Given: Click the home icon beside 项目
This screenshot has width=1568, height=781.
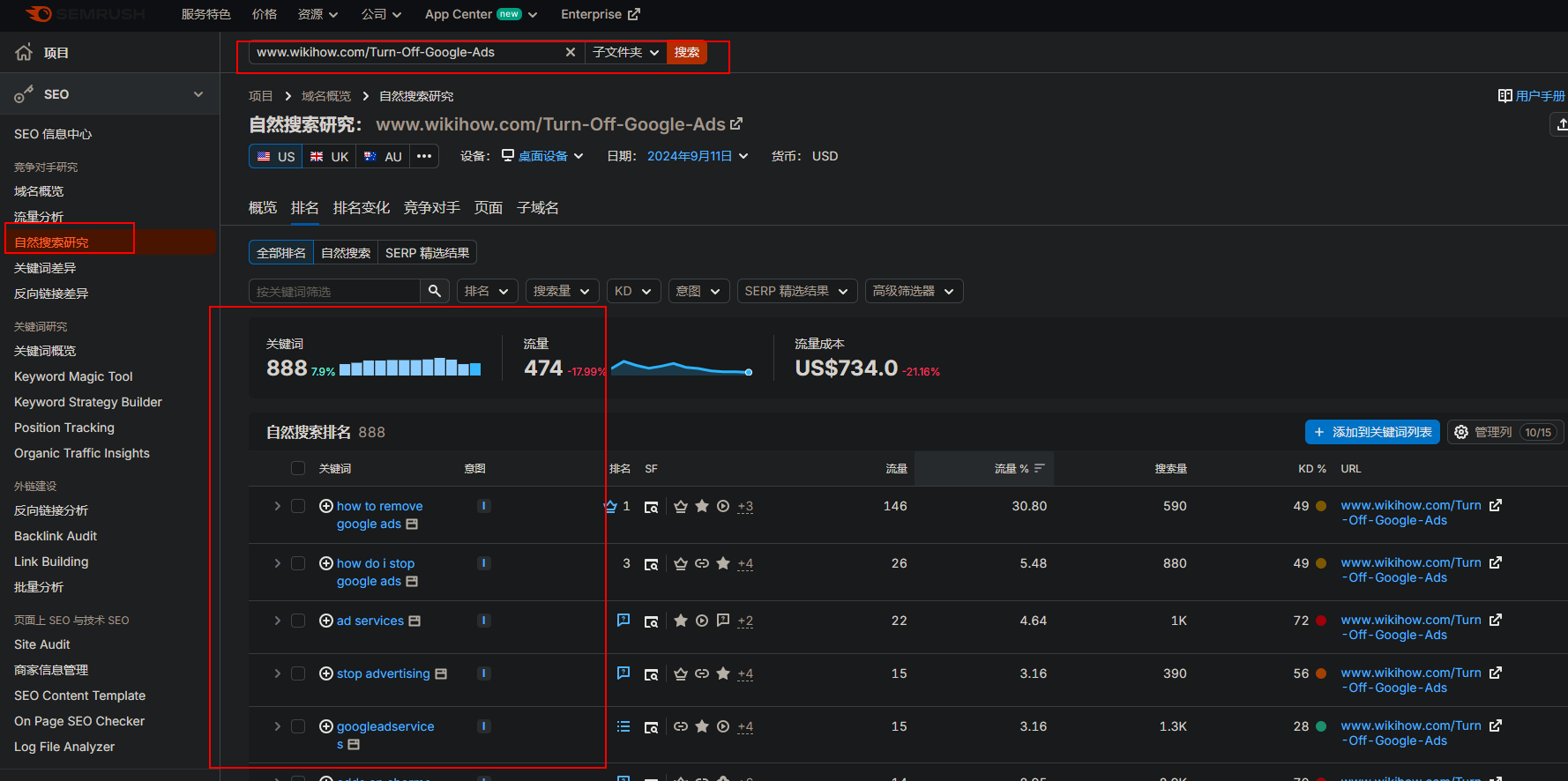Looking at the screenshot, I should pyautogui.click(x=24, y=53).
